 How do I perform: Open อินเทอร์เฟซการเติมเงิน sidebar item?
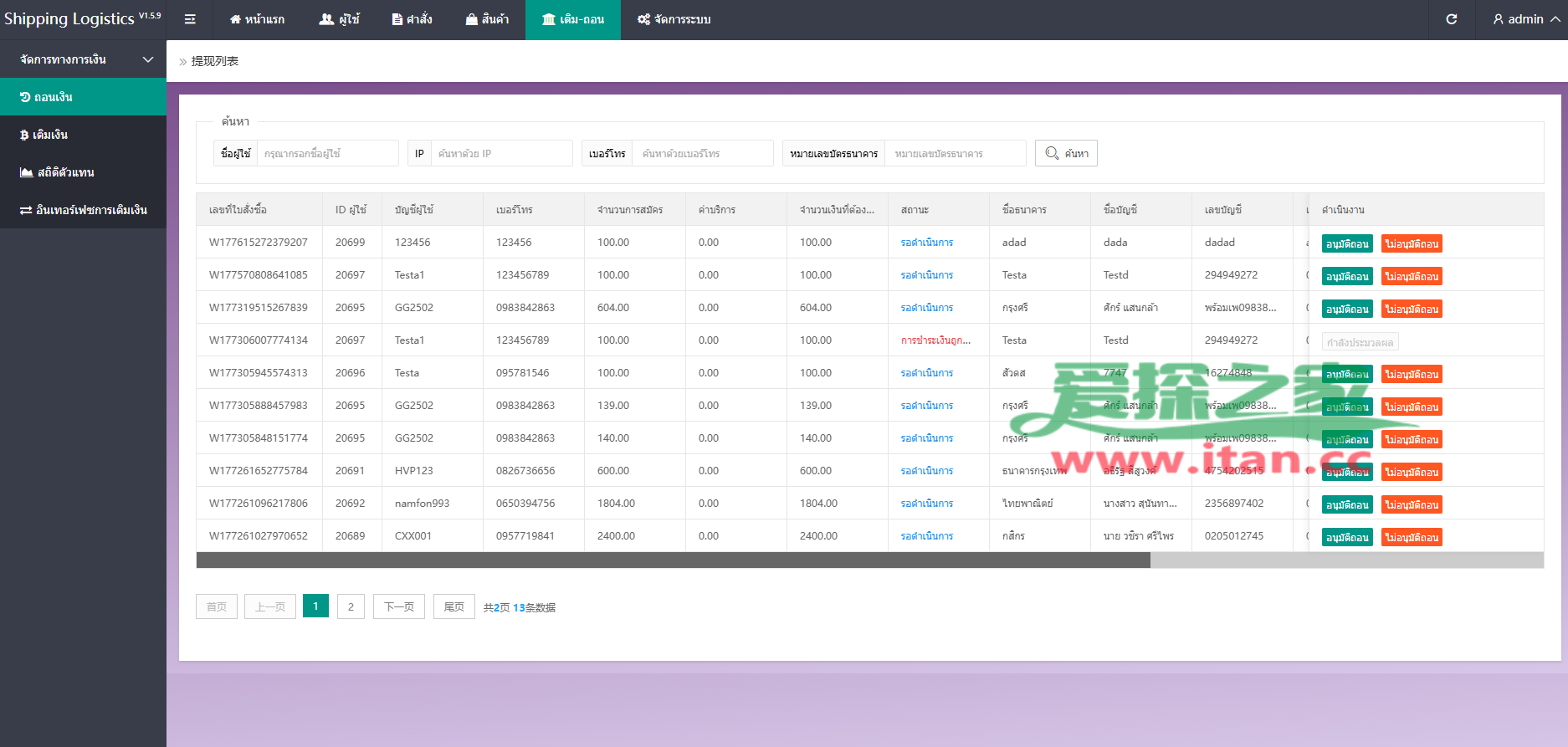pos(84,210)
